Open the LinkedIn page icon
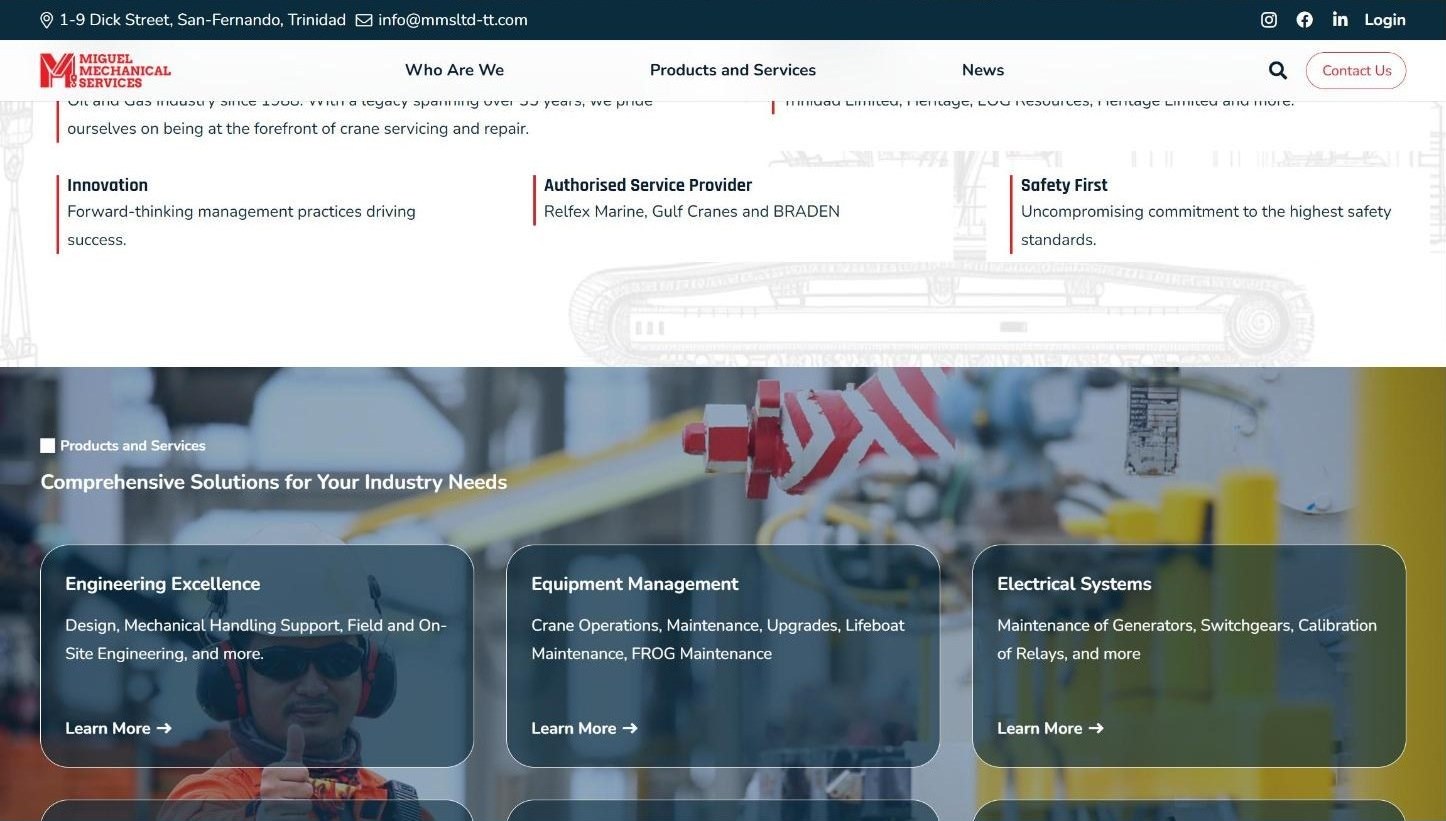The height and width of the screenshot is (821, 1446). coord(1340,20)
